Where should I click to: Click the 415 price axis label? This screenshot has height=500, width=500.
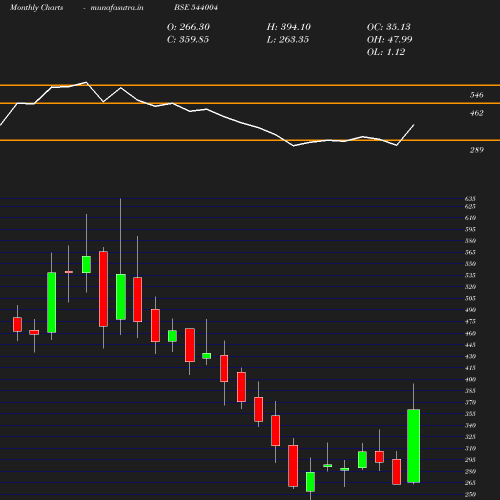pyautogui.click(x=470, y=368)
